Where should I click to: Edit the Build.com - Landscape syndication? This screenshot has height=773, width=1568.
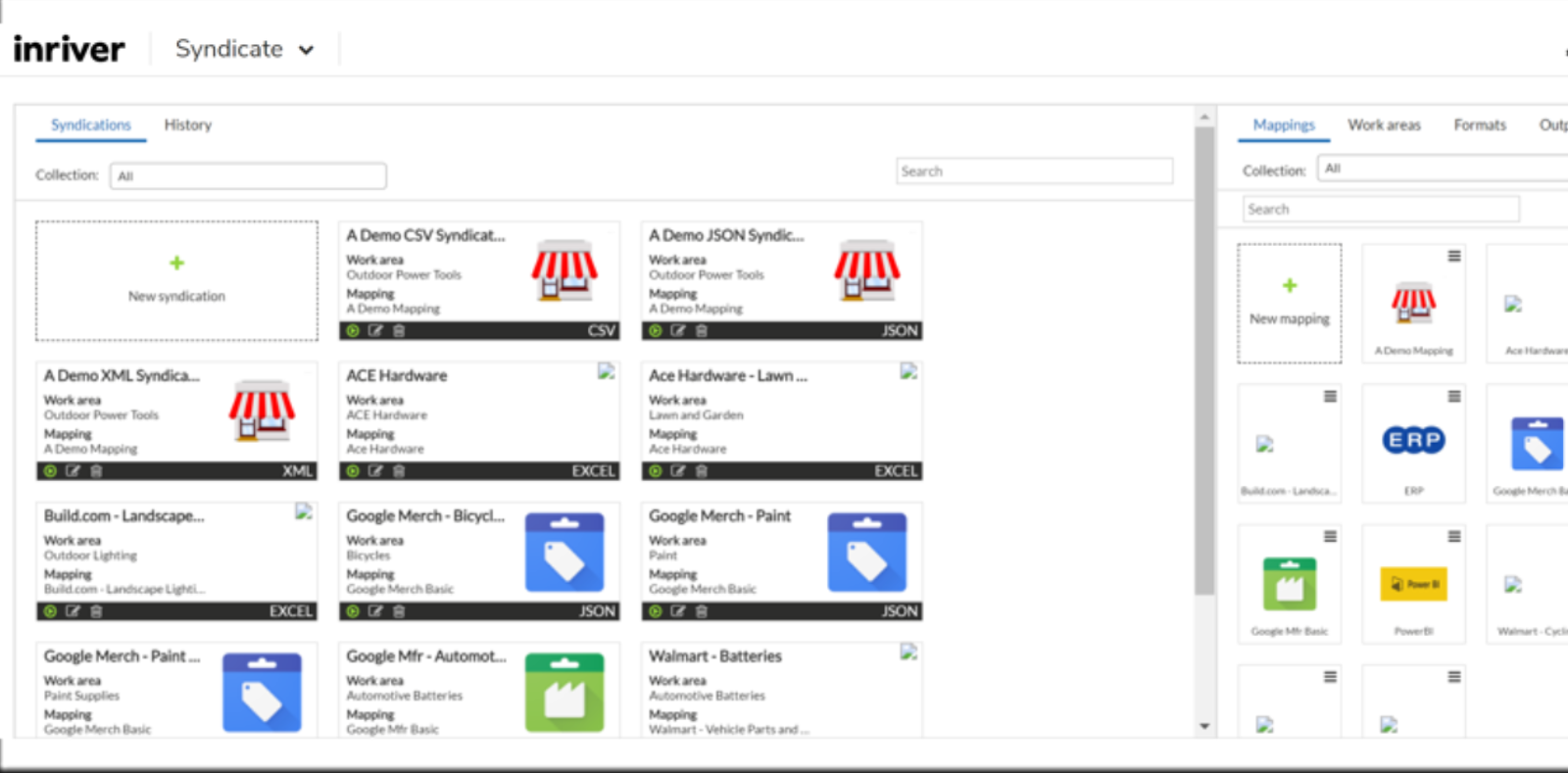73,611
